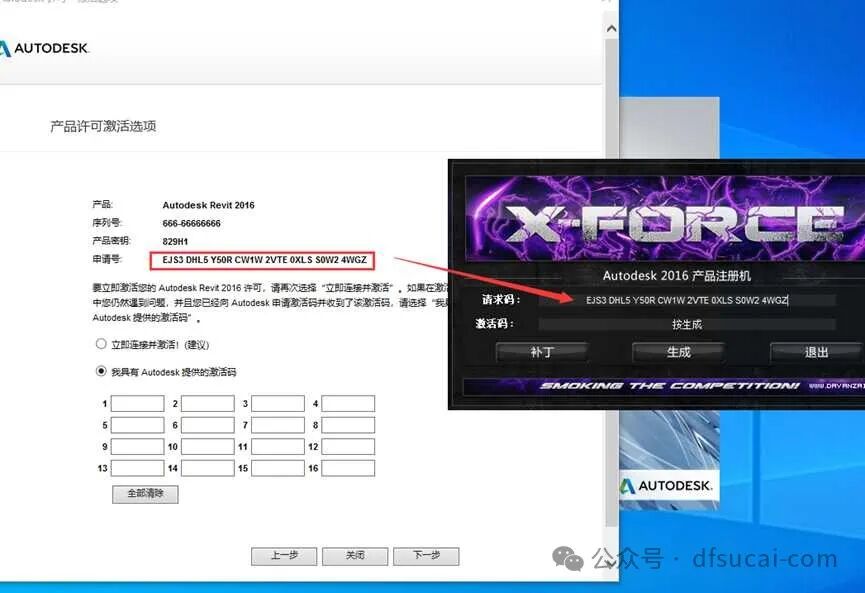Screen dimensions: 865x593
Task: Click activation code field 4
Action: [348, 404]
